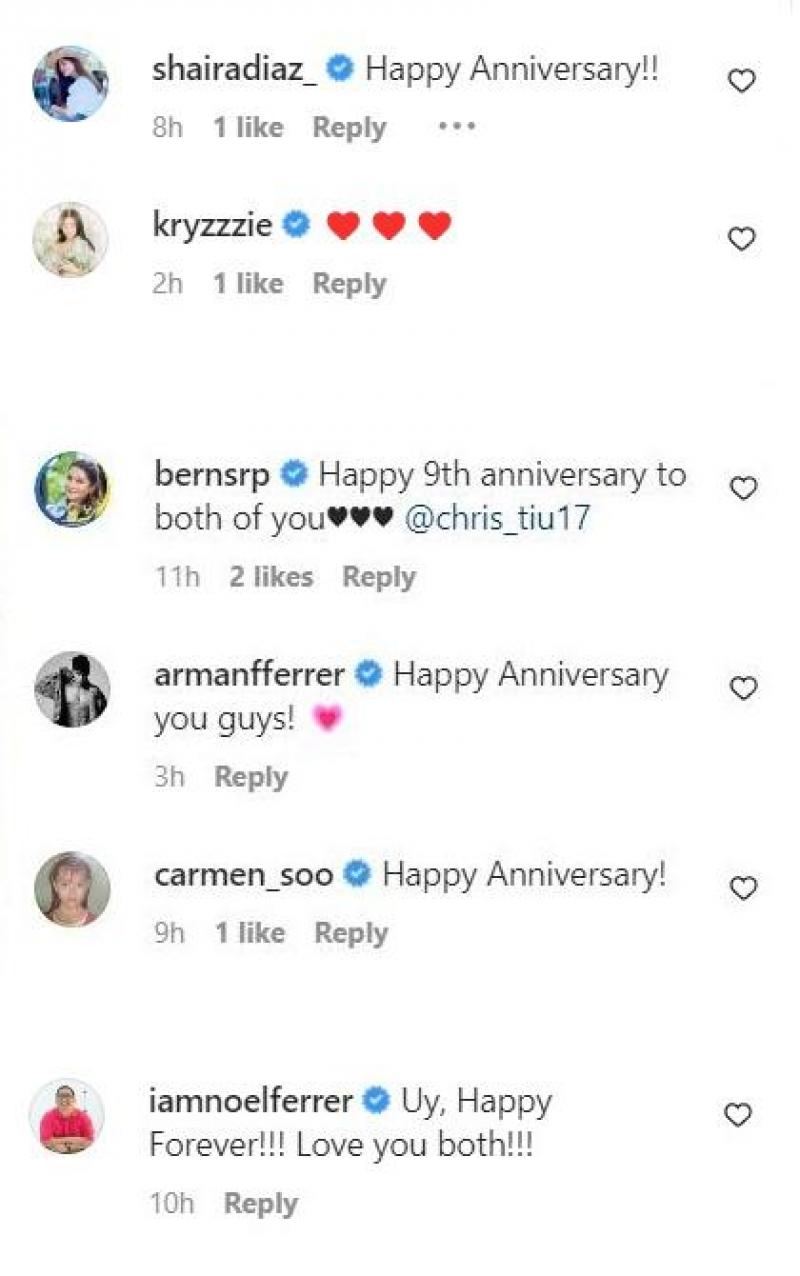The image size is (800, 1276).
Task: Open carmen_soo's avatar
Action: coord(72,889)
